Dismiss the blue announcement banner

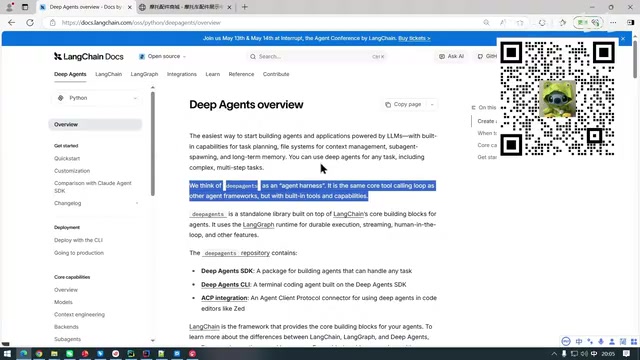[x=623, y=38]
